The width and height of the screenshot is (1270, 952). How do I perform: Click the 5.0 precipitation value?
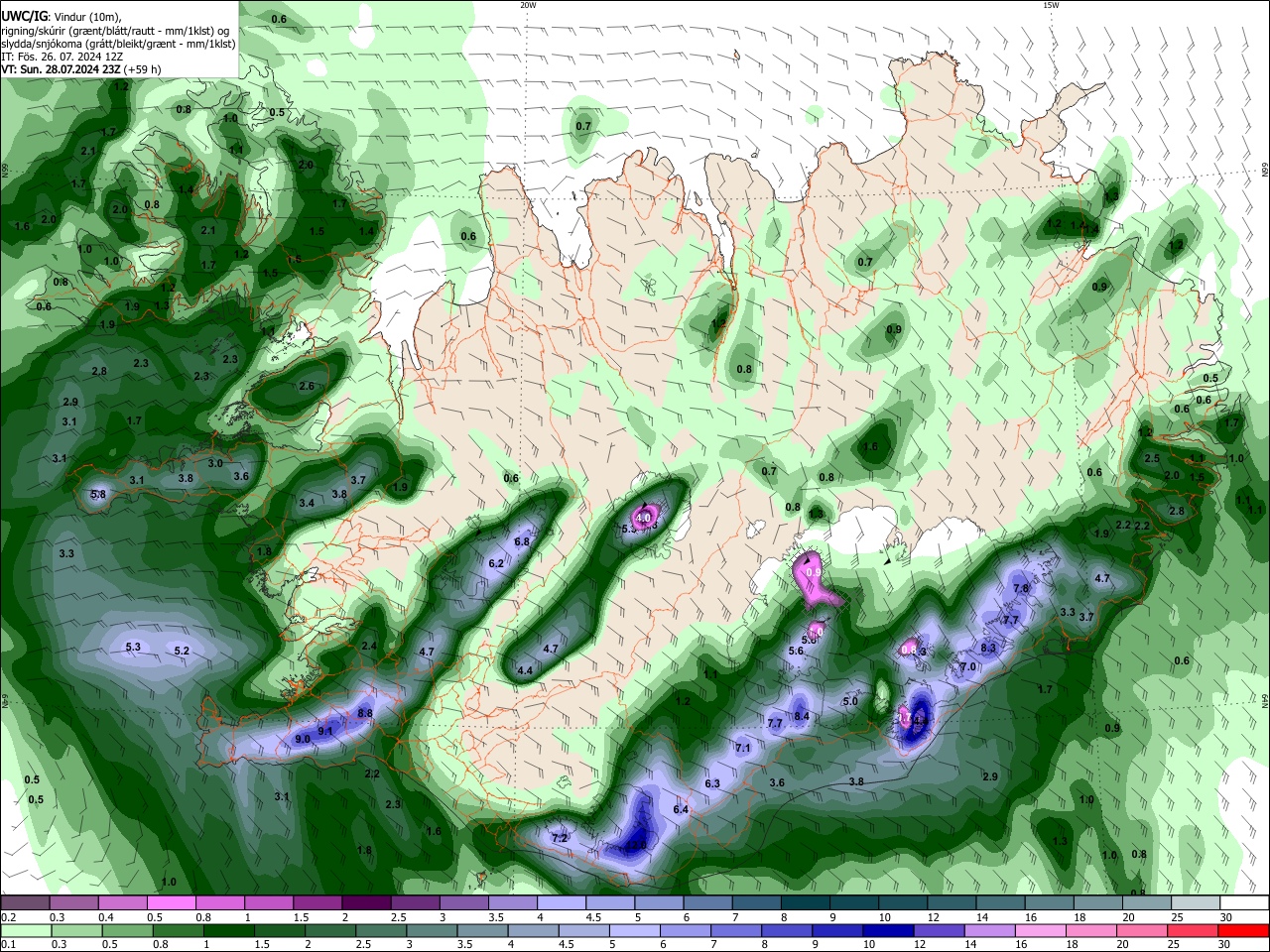point(850,701)
